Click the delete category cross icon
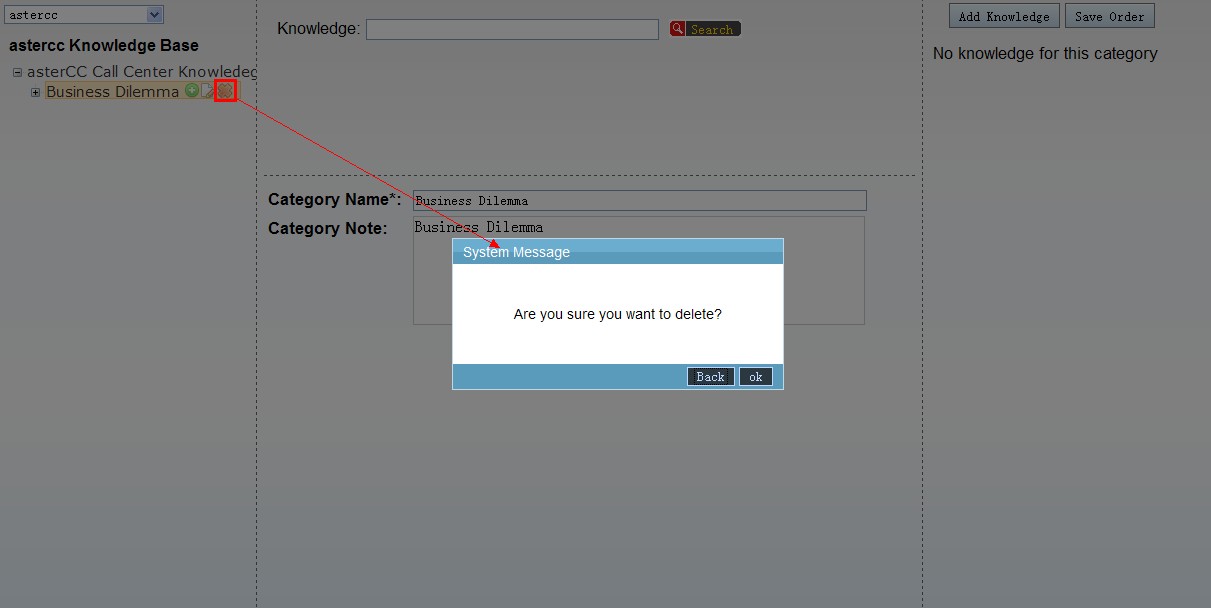1211x608 pixels. 225,91
